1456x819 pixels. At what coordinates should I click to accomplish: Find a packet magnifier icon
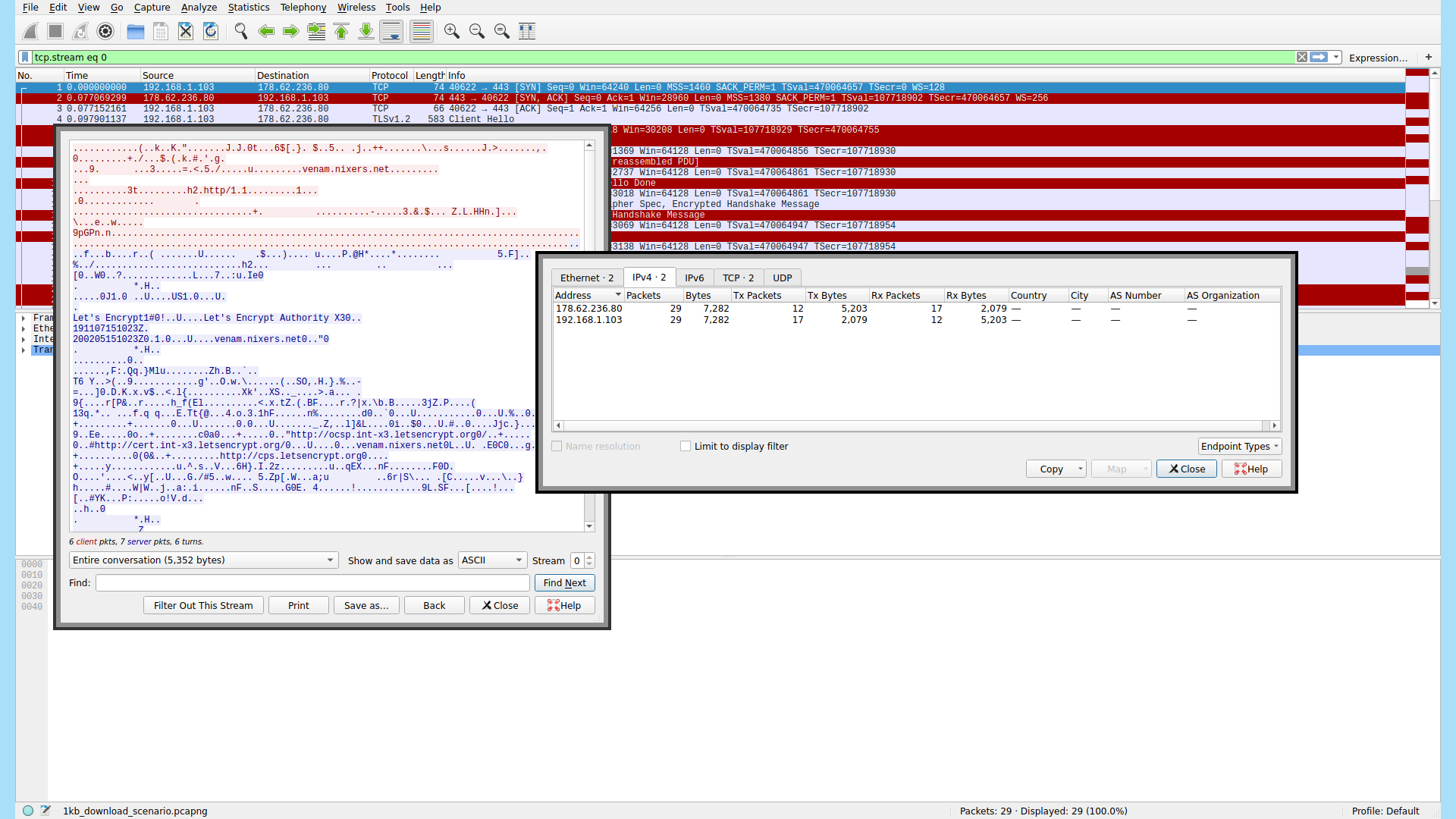(x=241, y=31)
